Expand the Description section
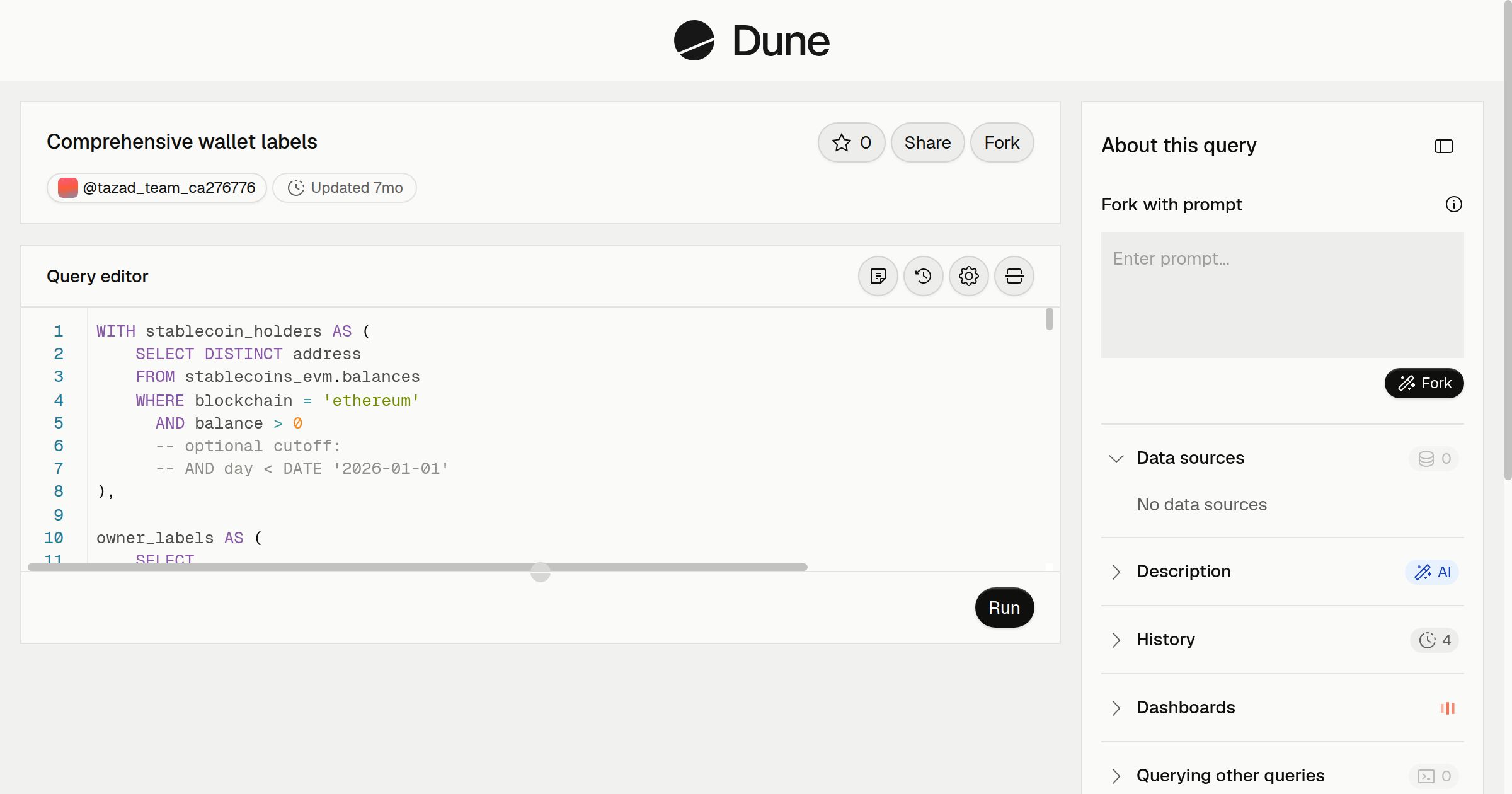Screen dimensions: 1512x794 (1116, 572)
